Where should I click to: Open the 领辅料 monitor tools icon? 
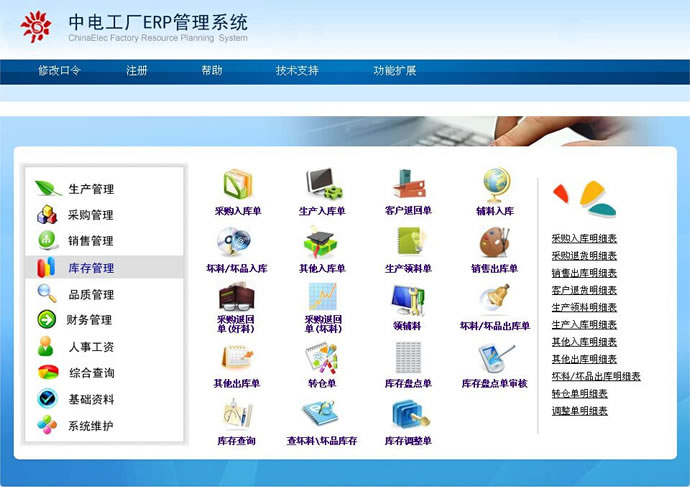point(408,300)
